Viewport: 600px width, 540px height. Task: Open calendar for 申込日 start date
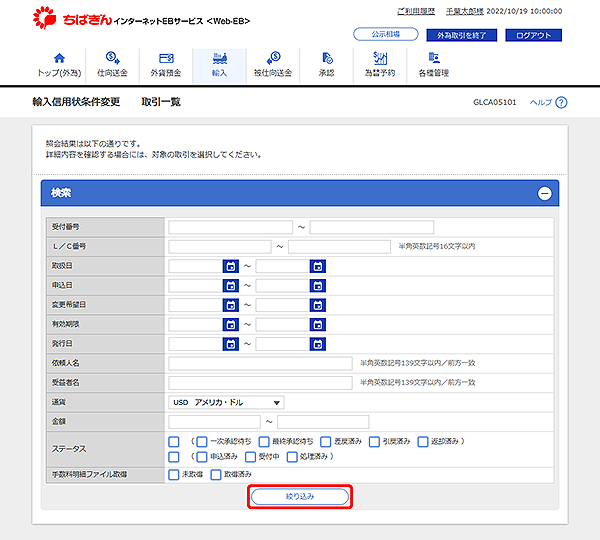pyautogui.click(x=231, y=285)
